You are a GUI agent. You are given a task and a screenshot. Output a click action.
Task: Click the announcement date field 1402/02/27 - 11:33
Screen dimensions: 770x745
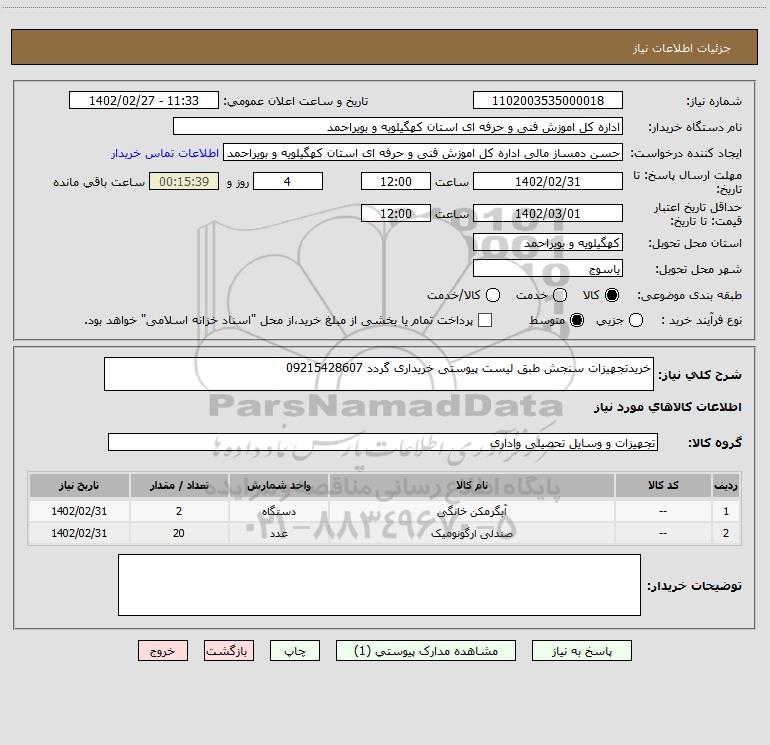point(144,101)
